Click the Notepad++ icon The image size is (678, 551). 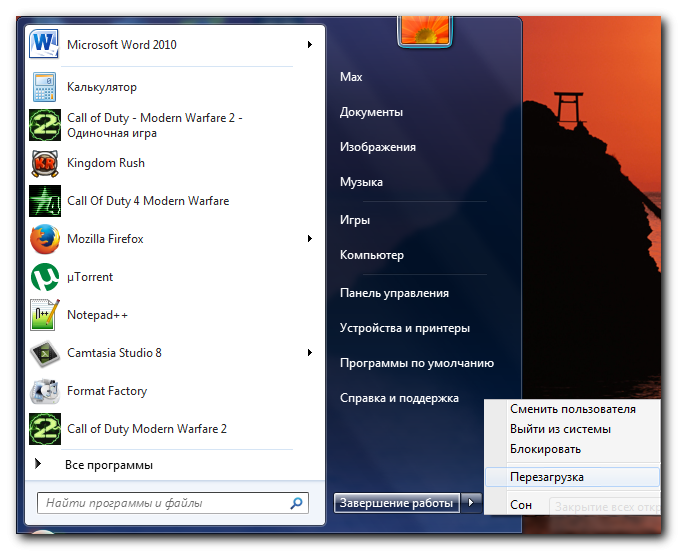click(45, 315)
